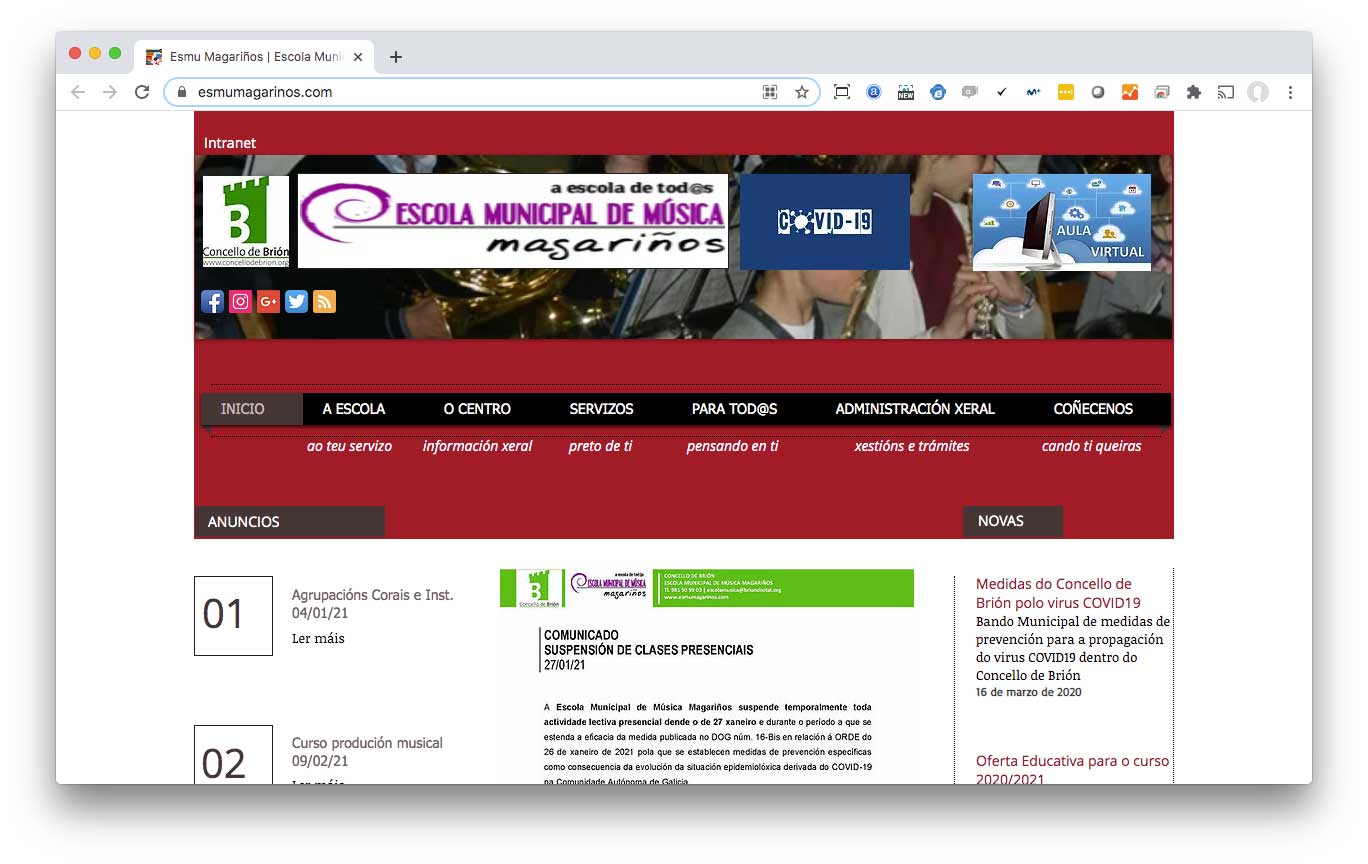
Task: Click the Concello de Brión logo
Action: (x=246, y=222)
